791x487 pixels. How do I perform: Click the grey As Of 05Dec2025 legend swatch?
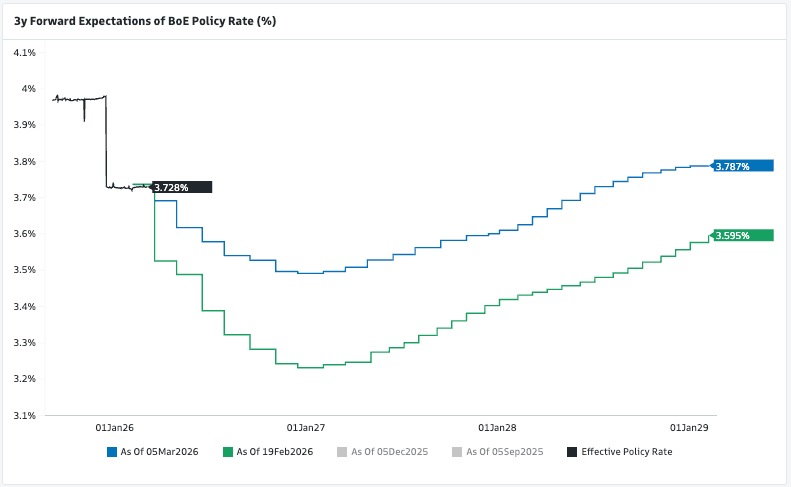click(x=343, y=452)
